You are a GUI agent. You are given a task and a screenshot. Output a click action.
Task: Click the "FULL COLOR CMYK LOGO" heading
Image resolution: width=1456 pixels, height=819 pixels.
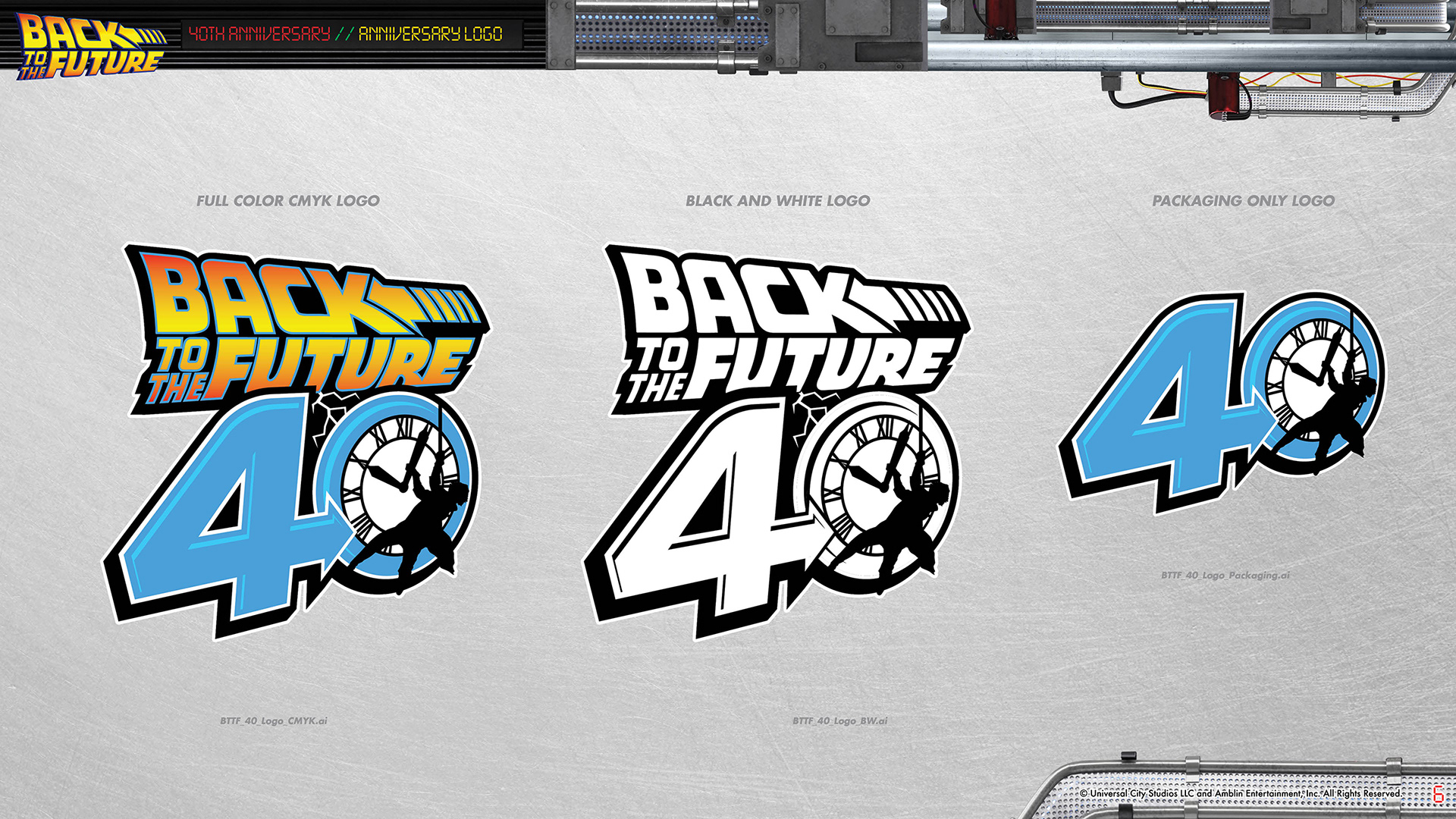pos(288,201)
